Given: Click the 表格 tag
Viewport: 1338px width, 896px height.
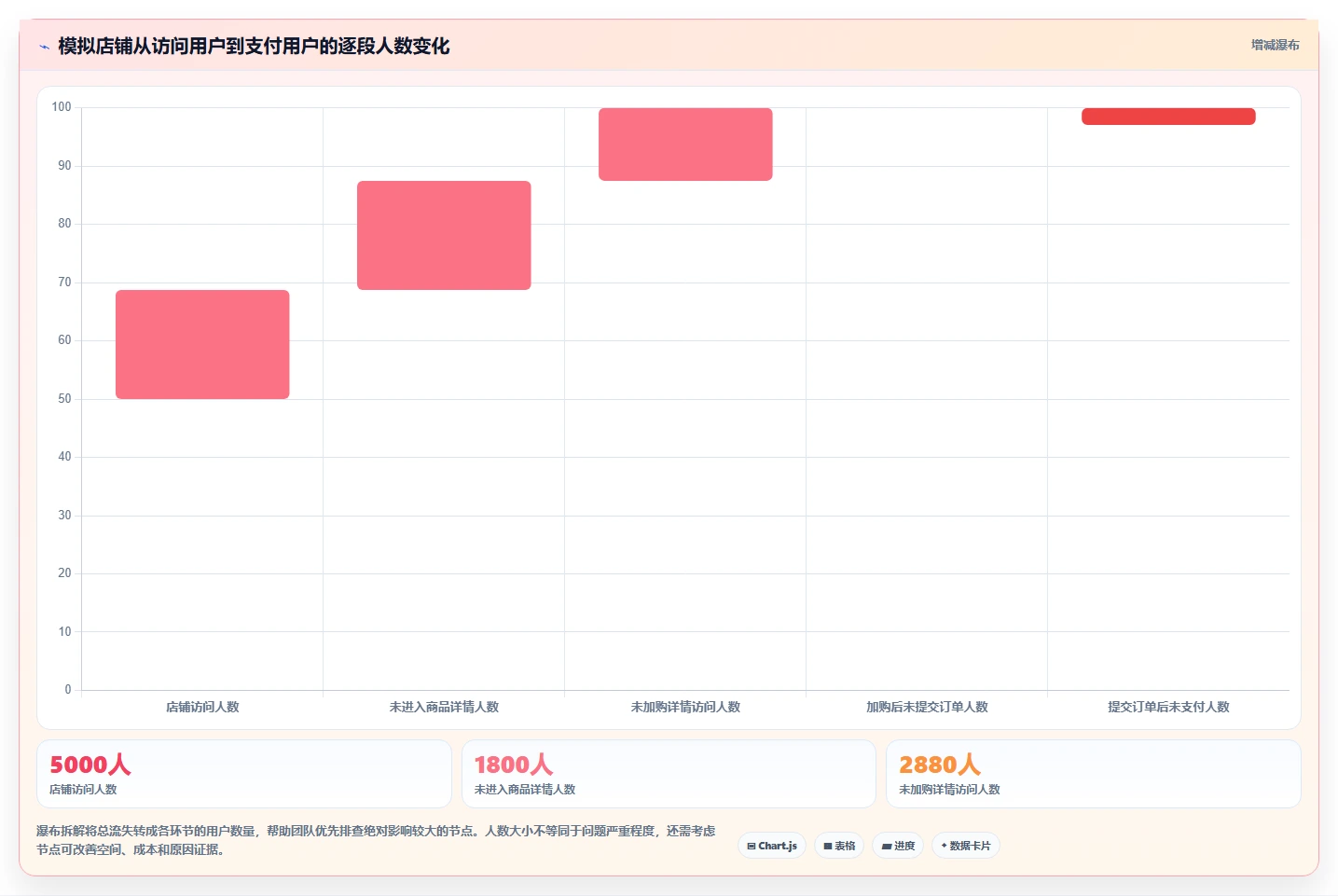Looking at the screenshot, I should 839,846.
